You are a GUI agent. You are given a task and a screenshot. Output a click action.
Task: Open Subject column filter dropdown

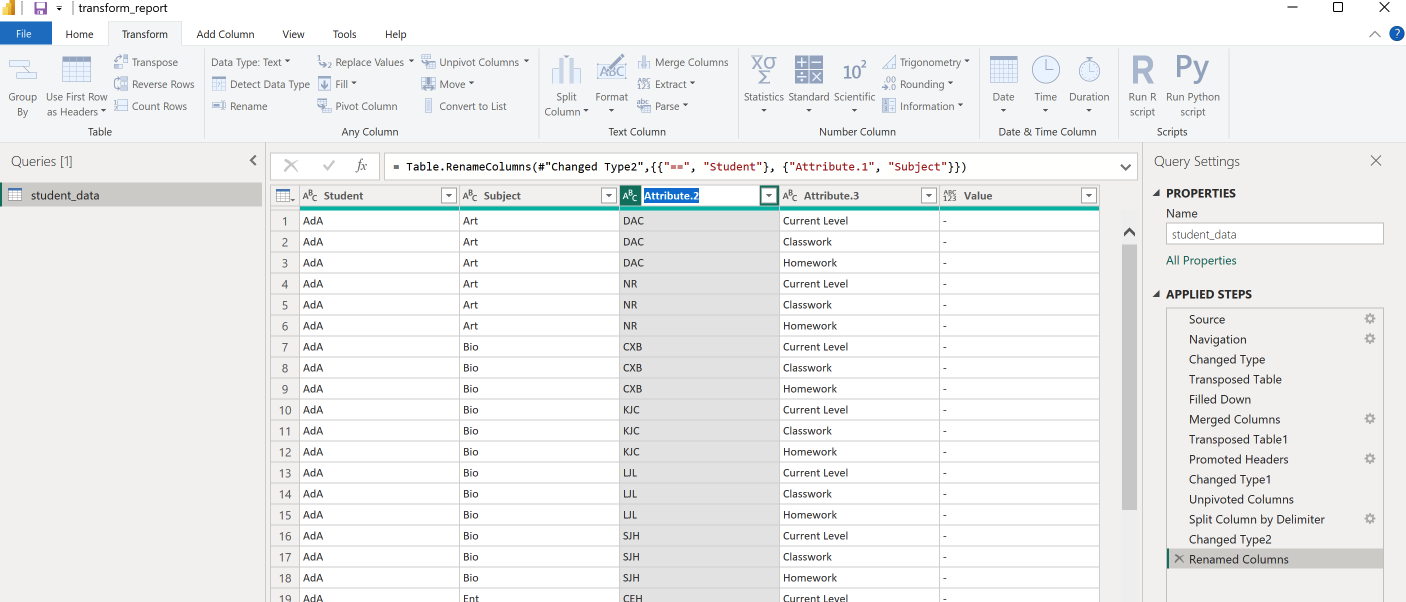[x=609, y=196]
